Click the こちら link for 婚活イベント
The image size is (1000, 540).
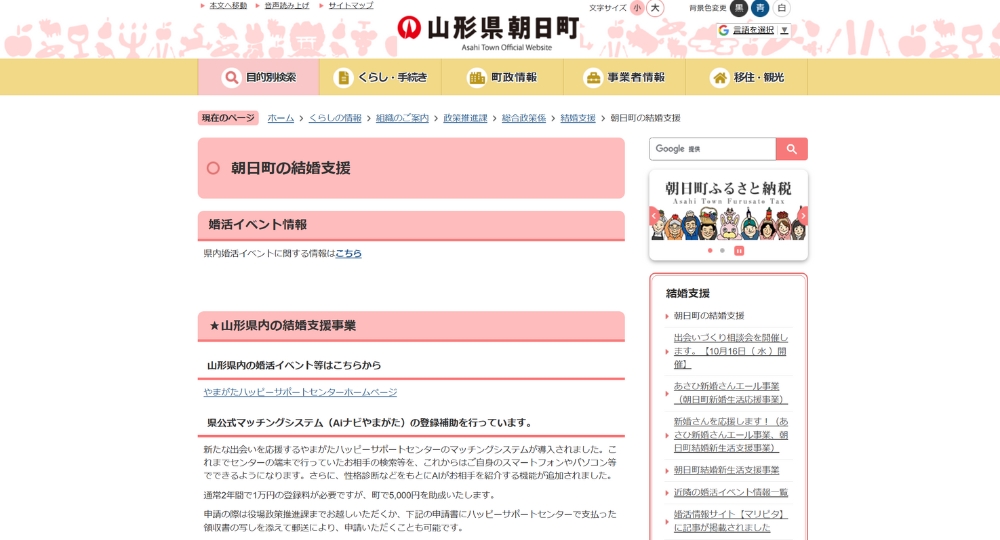(x=348, y=253)
